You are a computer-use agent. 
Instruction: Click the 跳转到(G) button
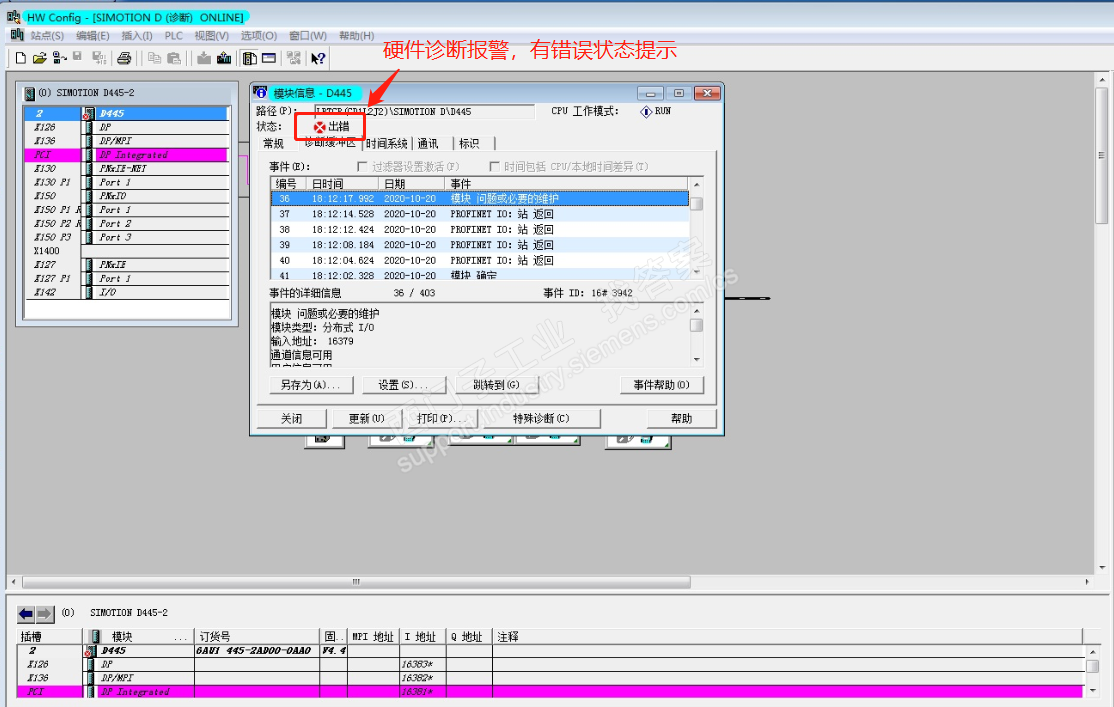(496, 384)
